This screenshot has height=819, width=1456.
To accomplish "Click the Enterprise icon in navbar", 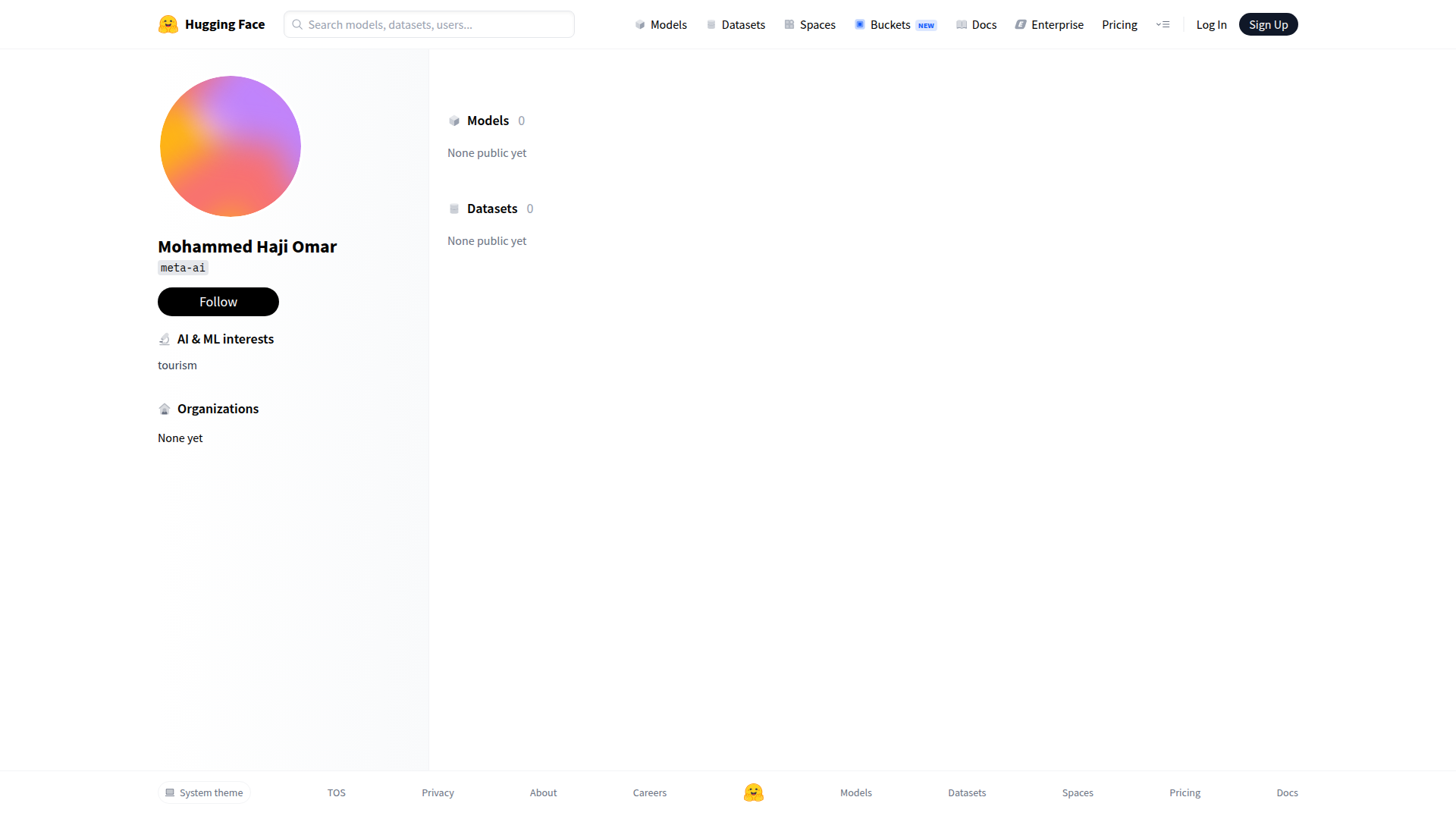I will pyautogui.click(x=1021, y=25).
